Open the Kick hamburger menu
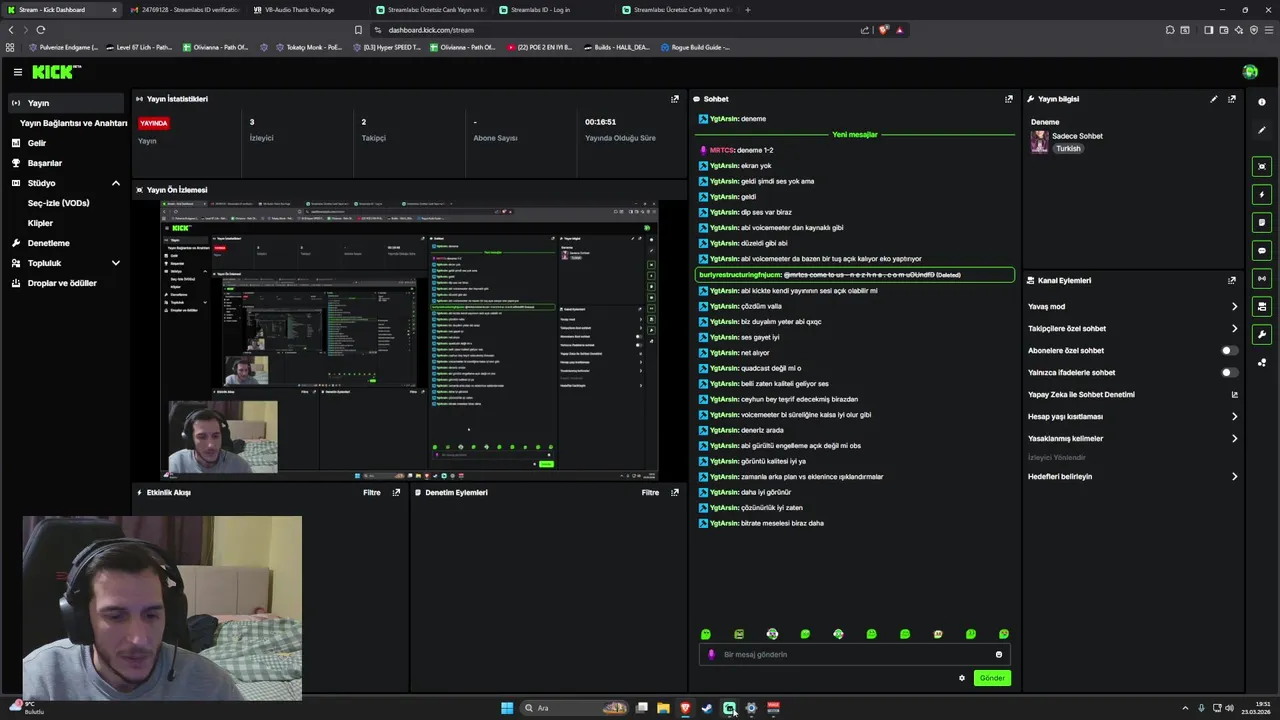This screenshot has width=1280, height=720. 18,72
